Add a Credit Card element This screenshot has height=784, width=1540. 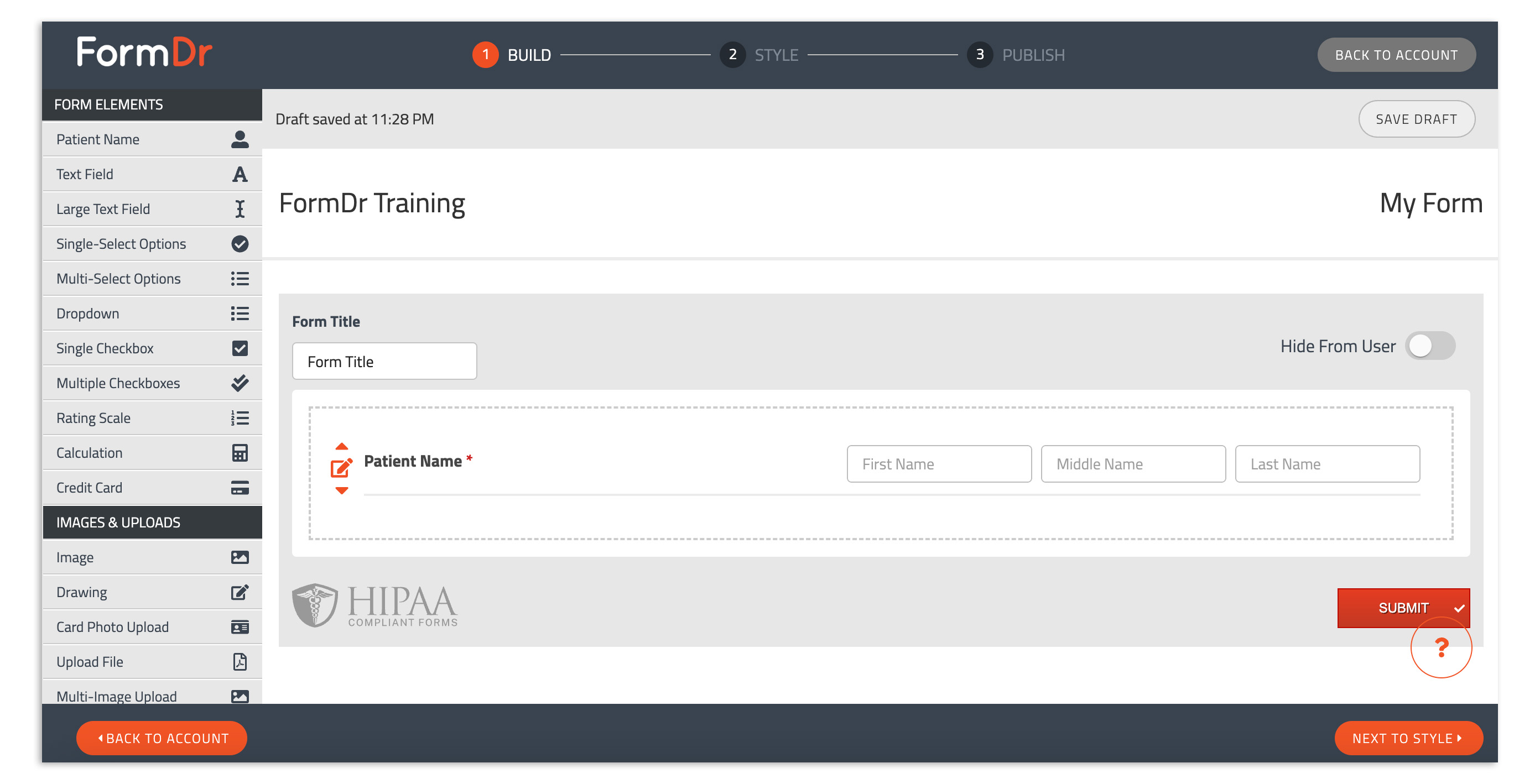(153, 488)
